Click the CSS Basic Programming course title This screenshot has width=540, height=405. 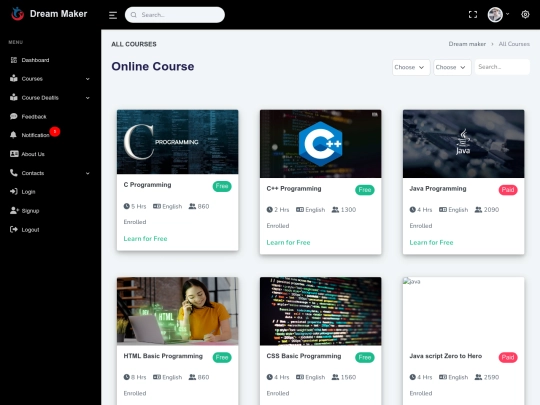[304, 356]
